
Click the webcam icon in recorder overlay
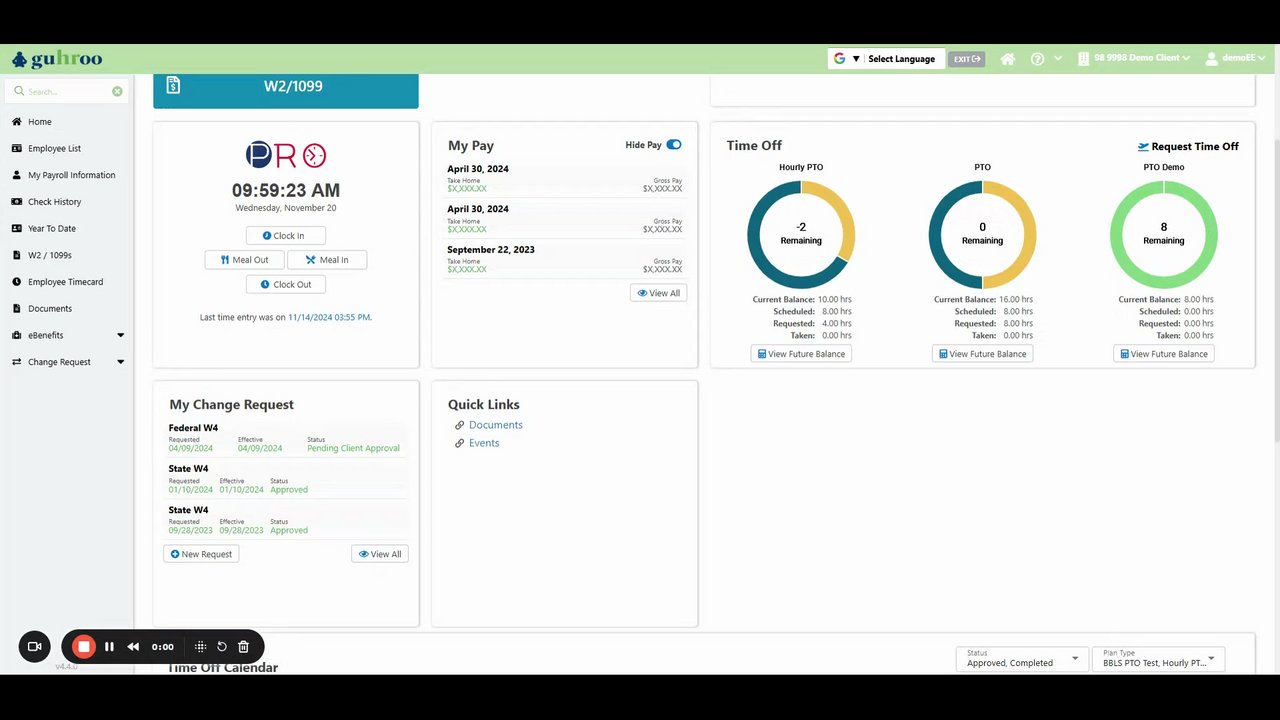[34, 647]
